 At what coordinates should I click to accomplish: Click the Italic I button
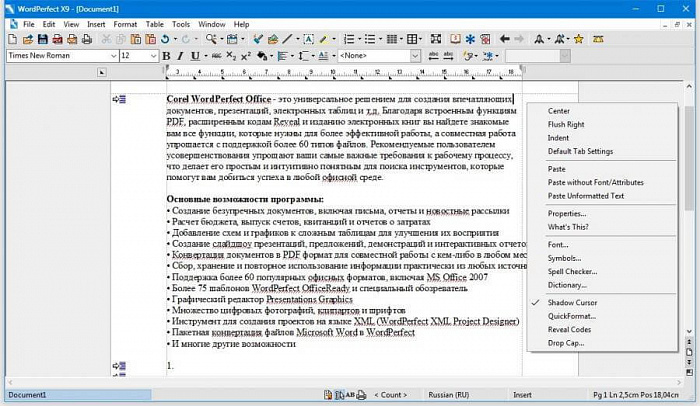(180, 56)
